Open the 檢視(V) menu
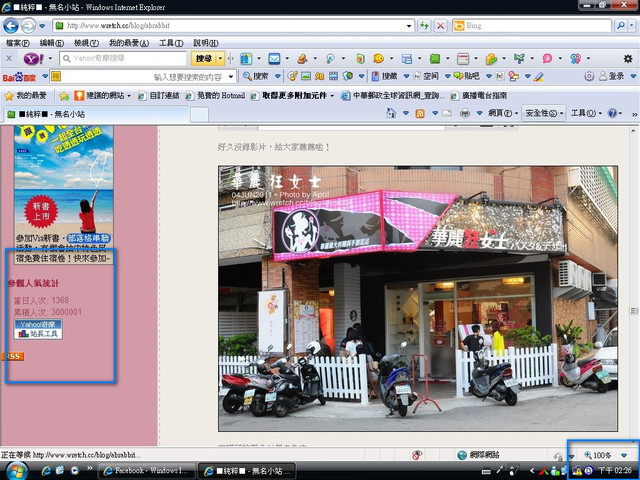640x480 pixels. (86, 43)
